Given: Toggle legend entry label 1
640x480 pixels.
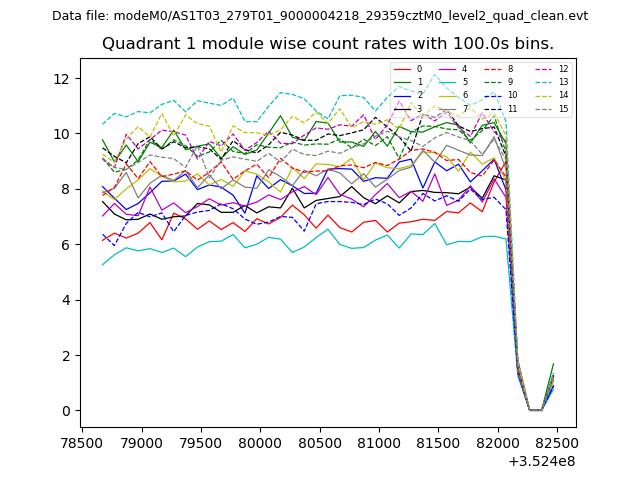Looking at the screenshot, I should 419,82.
